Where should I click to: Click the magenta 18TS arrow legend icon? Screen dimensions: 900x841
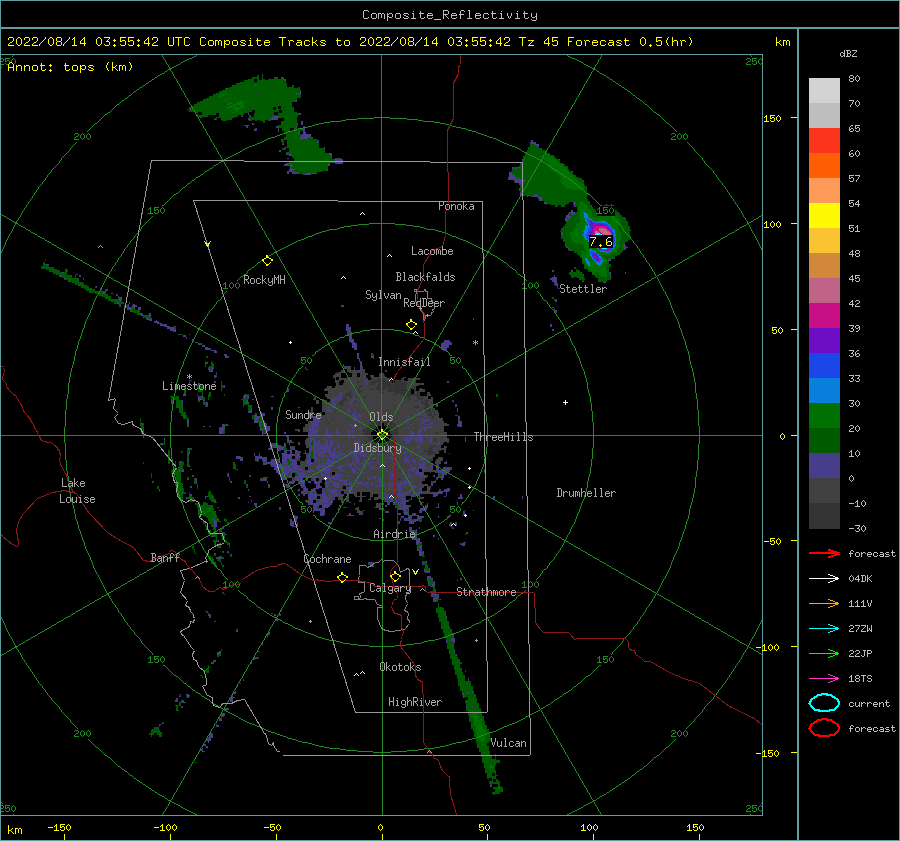point(824,679)
